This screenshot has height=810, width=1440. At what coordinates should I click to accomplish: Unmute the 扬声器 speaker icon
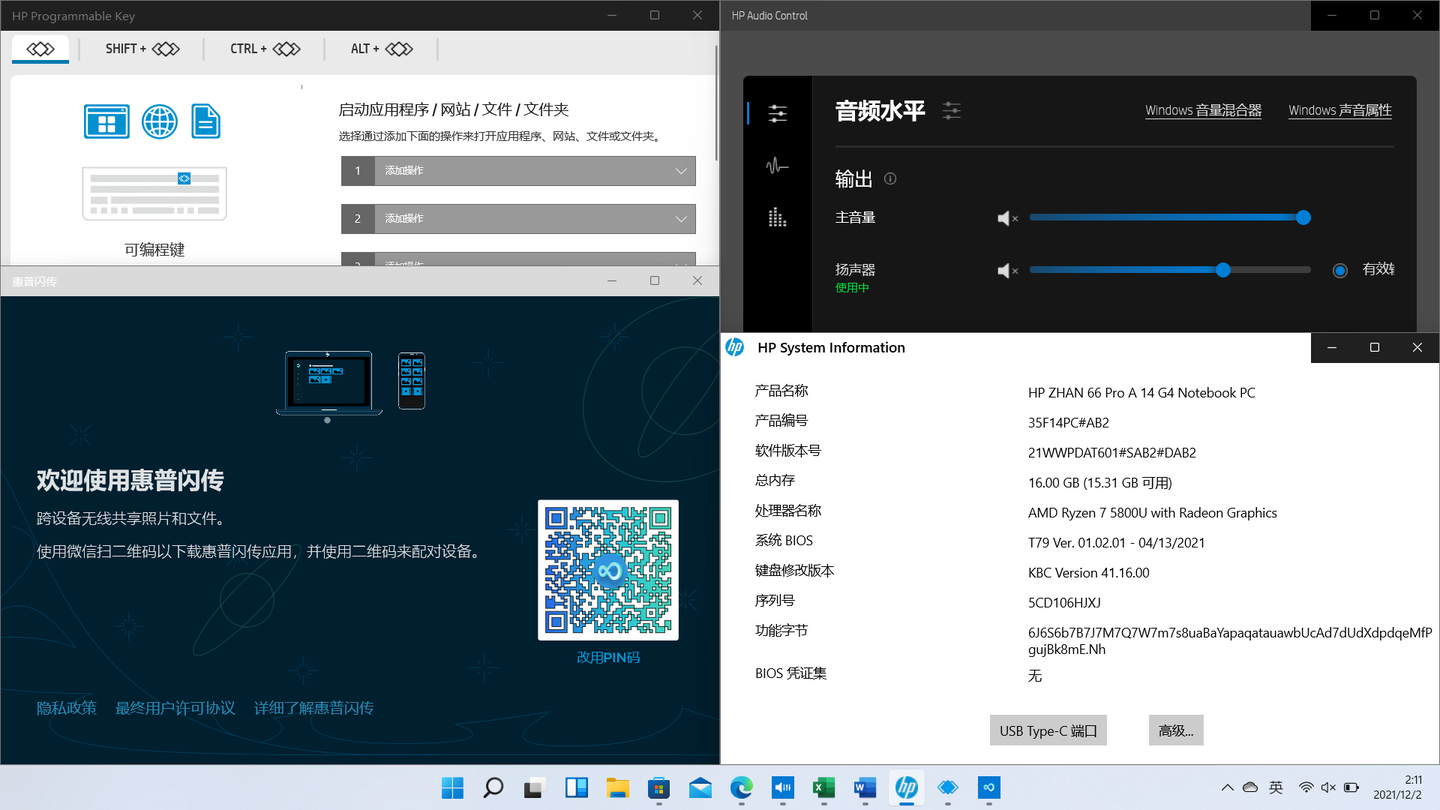[1007, 270]
